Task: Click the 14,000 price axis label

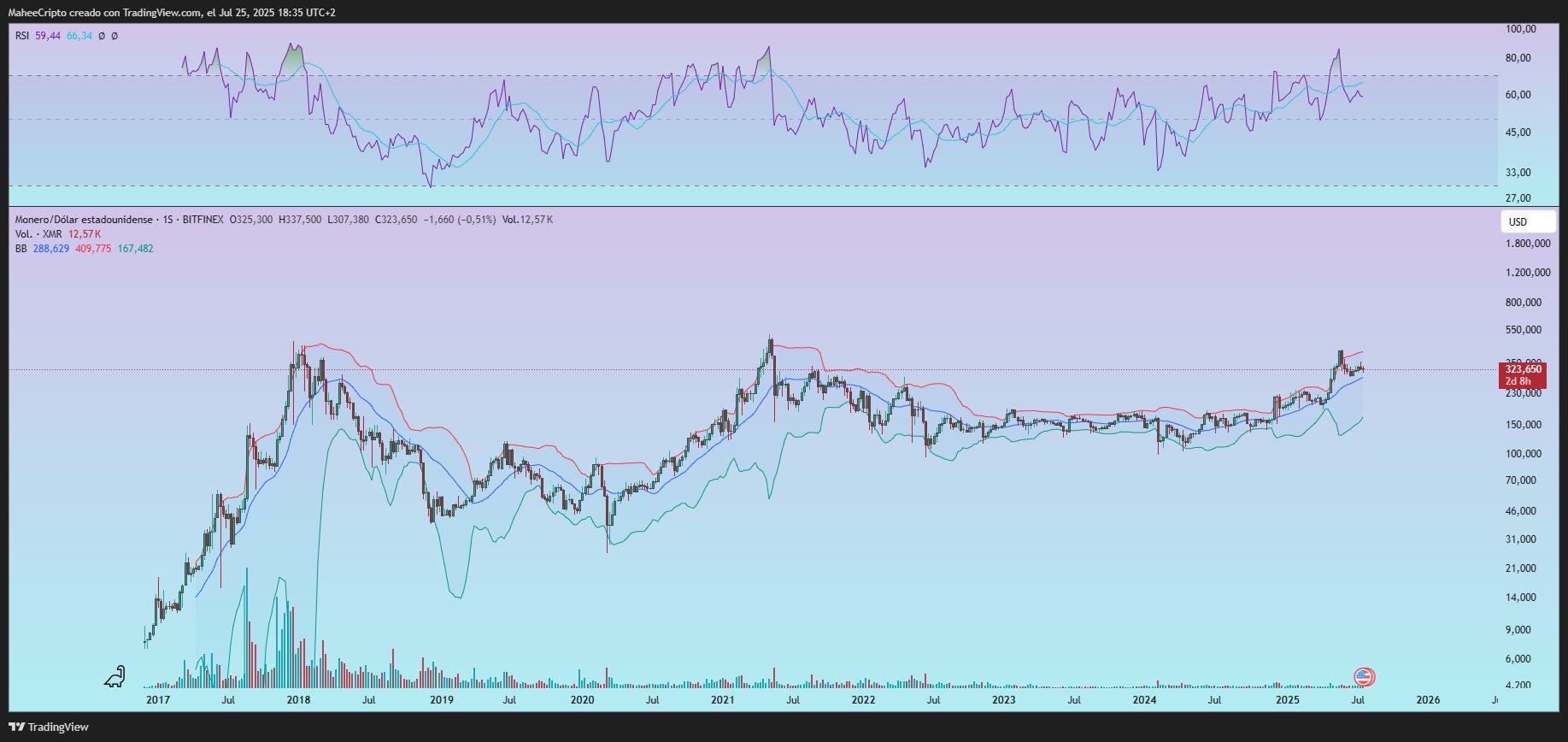Action: tap(1521, 598)
